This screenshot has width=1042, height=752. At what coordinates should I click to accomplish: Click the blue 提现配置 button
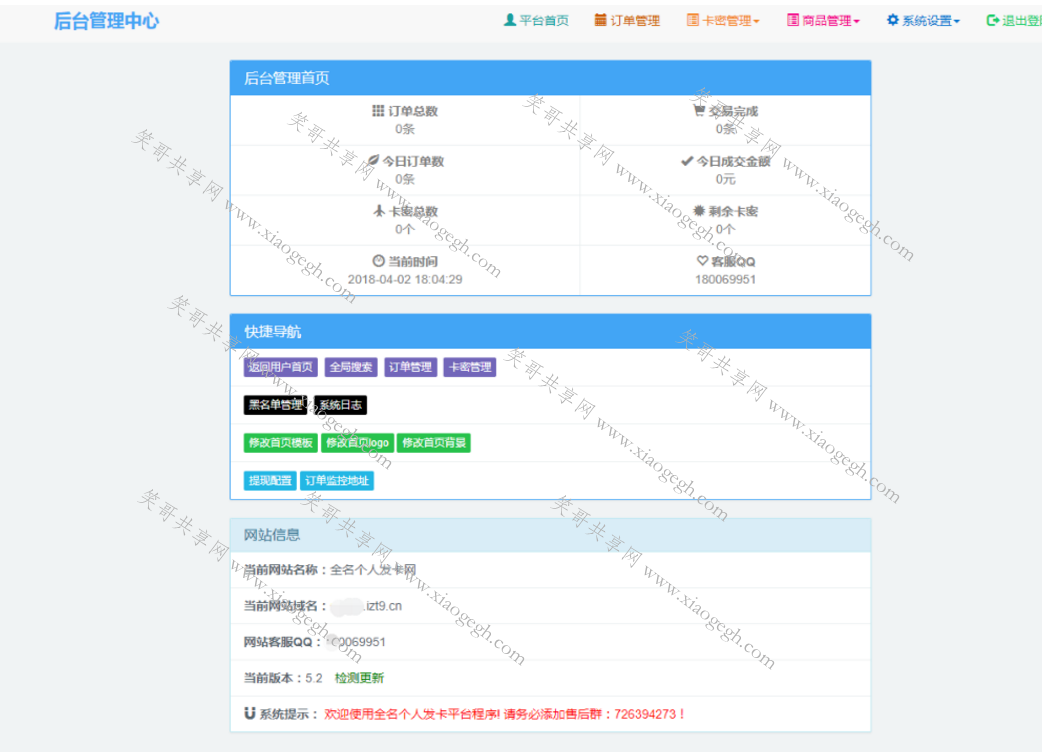[x=270, y=480]
